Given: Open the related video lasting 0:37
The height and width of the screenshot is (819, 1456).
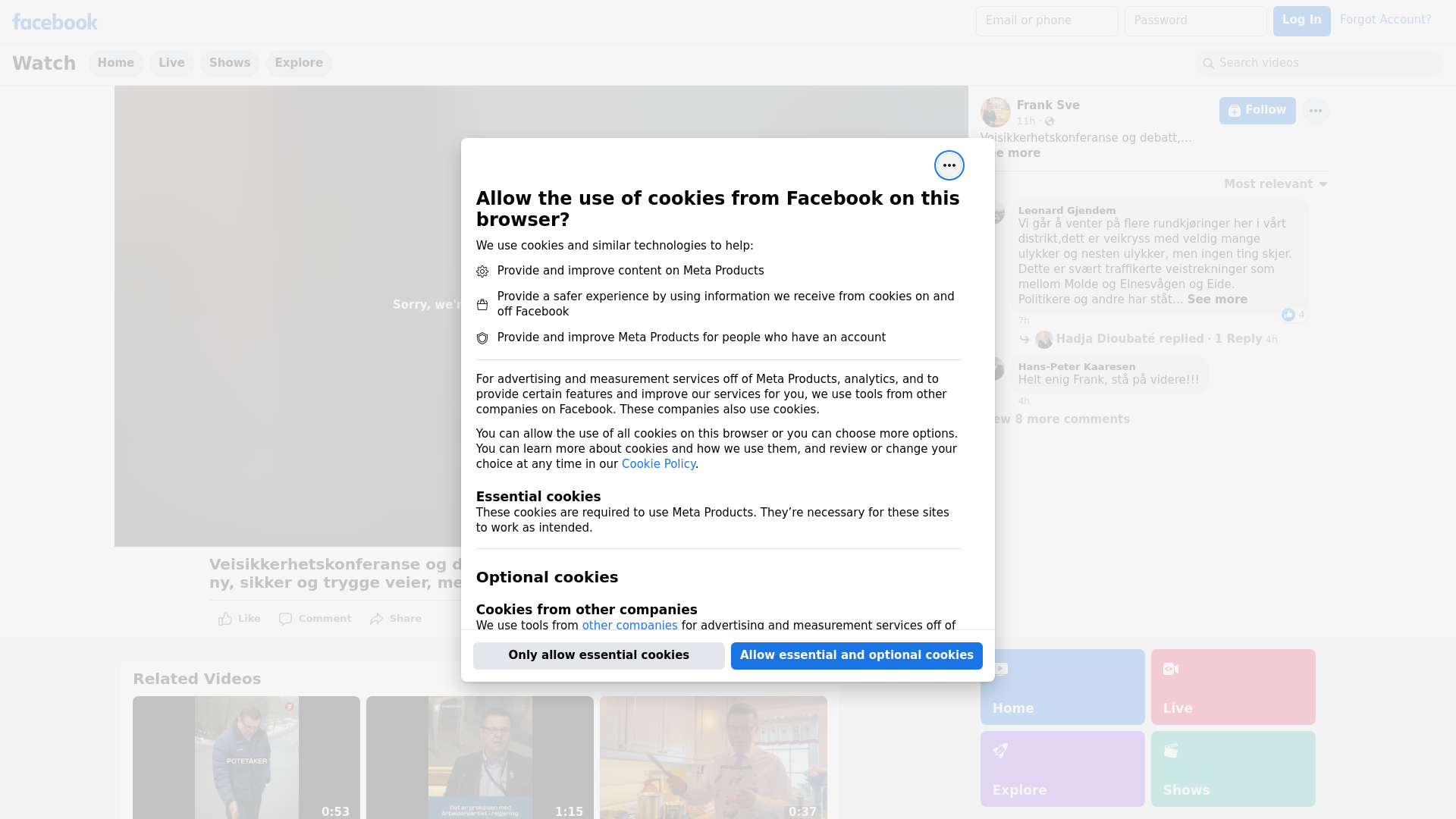Looking at the screenshot, I should pos(714,758).
